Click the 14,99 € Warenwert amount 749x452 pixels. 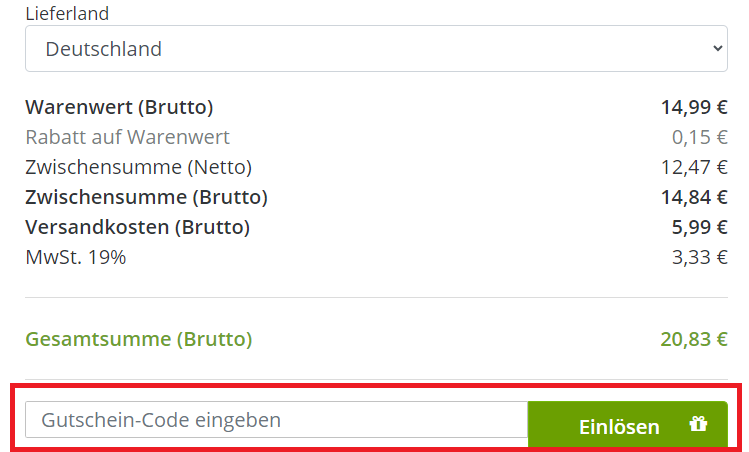pos(693,107)
